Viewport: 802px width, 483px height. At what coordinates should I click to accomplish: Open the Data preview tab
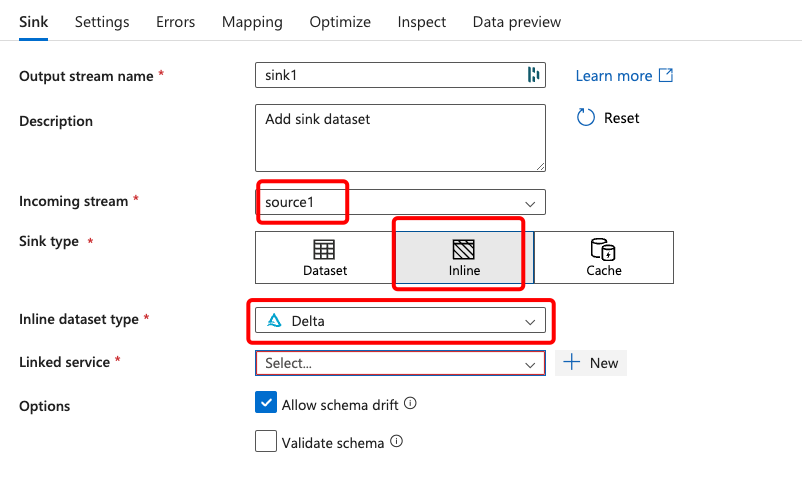coord(517,22)
